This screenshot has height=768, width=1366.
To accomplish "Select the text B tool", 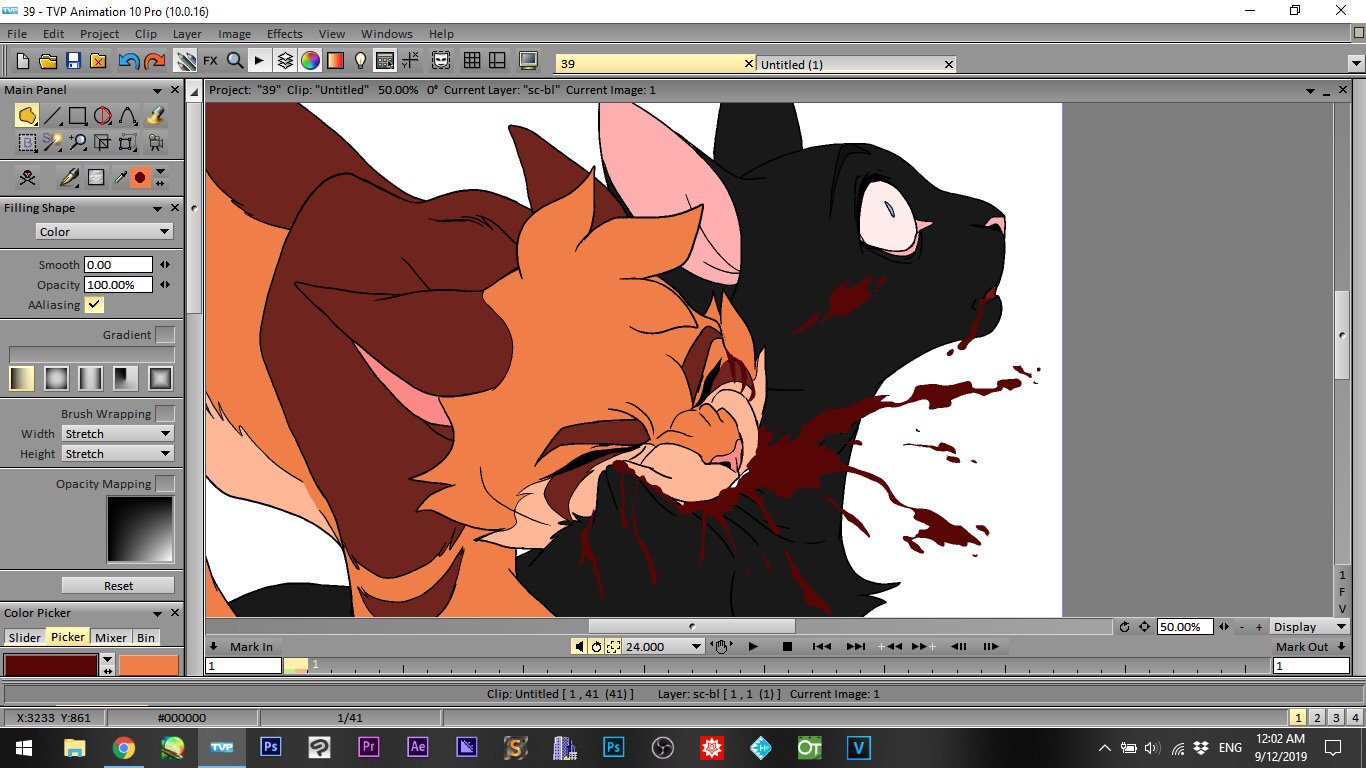I will [x=27, y=142].
